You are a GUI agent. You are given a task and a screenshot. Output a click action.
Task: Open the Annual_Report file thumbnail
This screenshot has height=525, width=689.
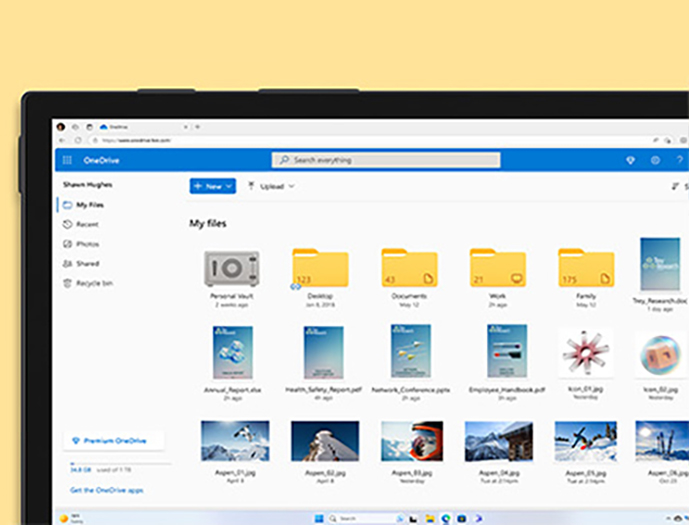click(x=233, y=352)
